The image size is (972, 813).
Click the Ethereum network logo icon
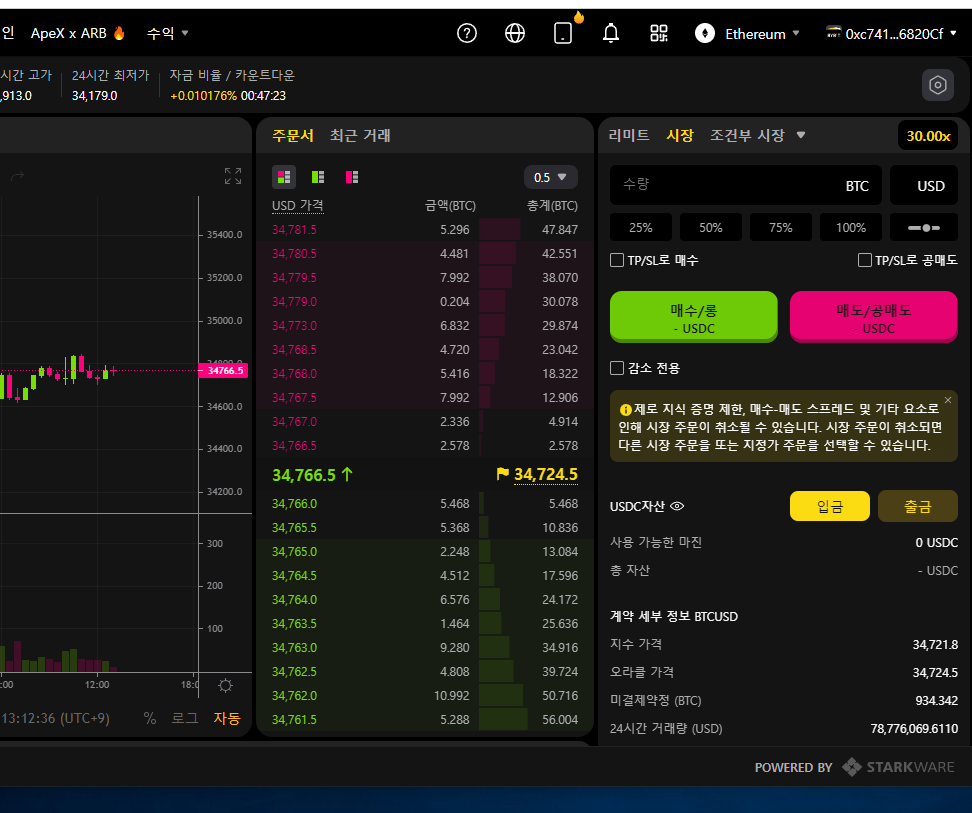[x=705, y=33]
